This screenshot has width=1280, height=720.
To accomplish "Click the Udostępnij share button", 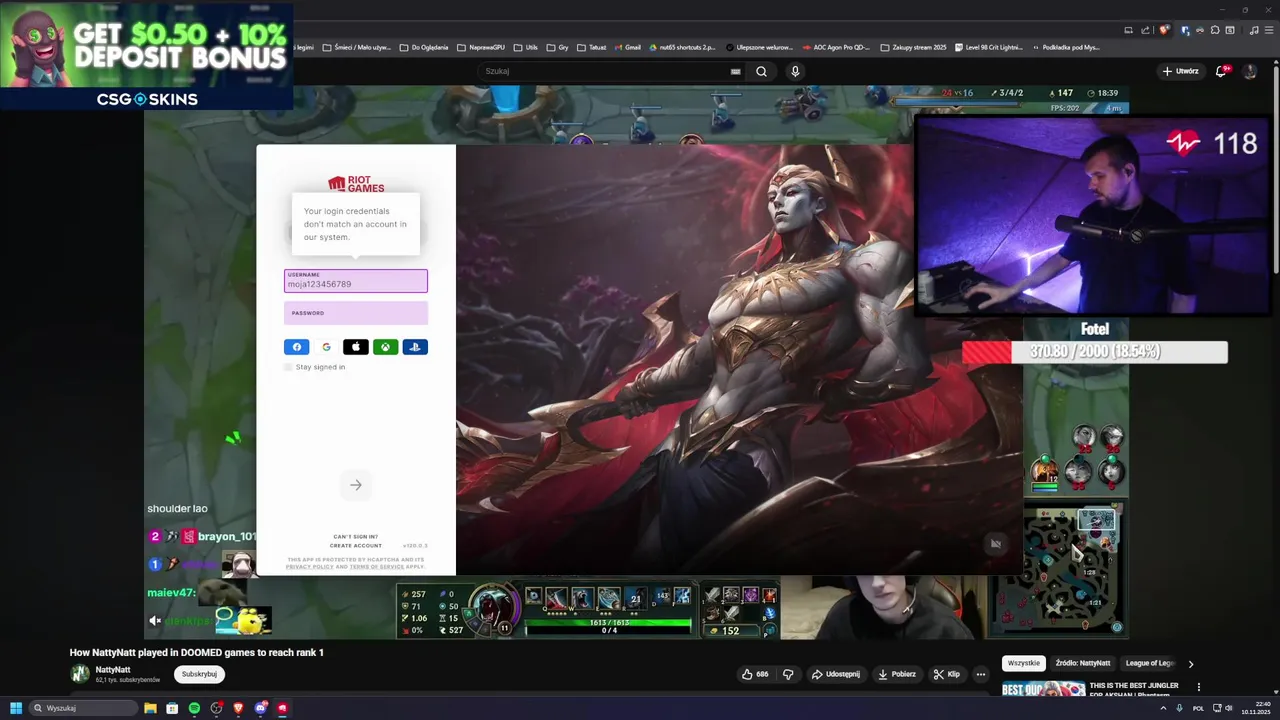I will pyautogui.click(x=835, y=674).
